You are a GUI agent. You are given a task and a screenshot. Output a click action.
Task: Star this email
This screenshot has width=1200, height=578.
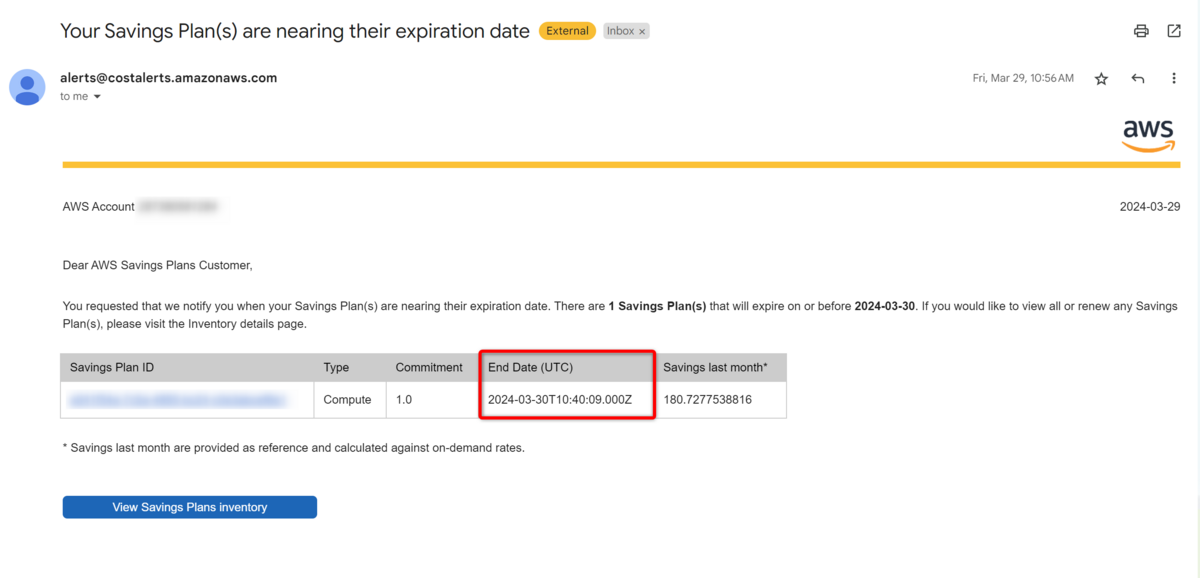pyautogui.click(x=1101, y=79)
